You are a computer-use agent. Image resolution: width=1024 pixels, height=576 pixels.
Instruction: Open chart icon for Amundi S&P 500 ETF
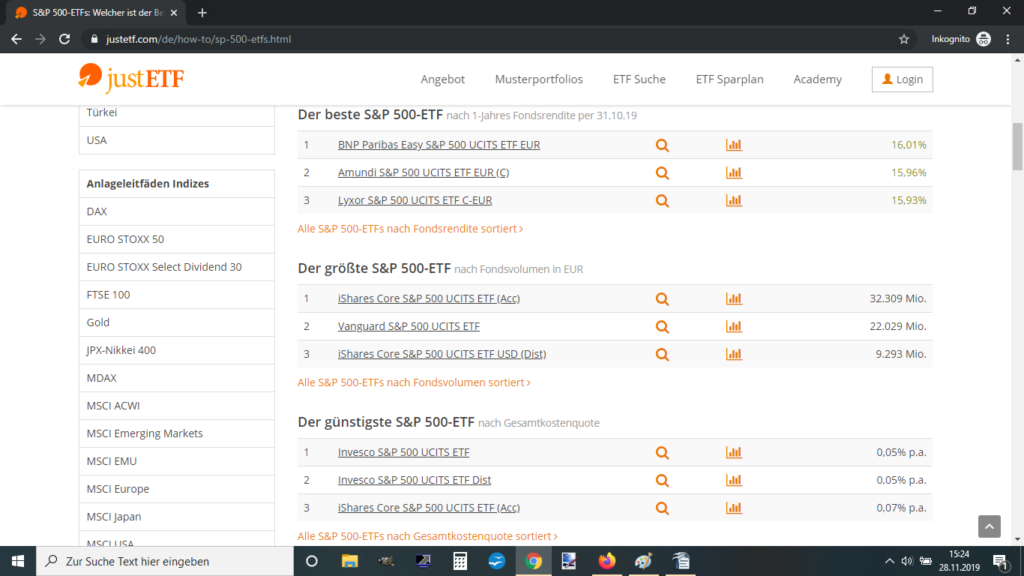click(x=734, y=172)
